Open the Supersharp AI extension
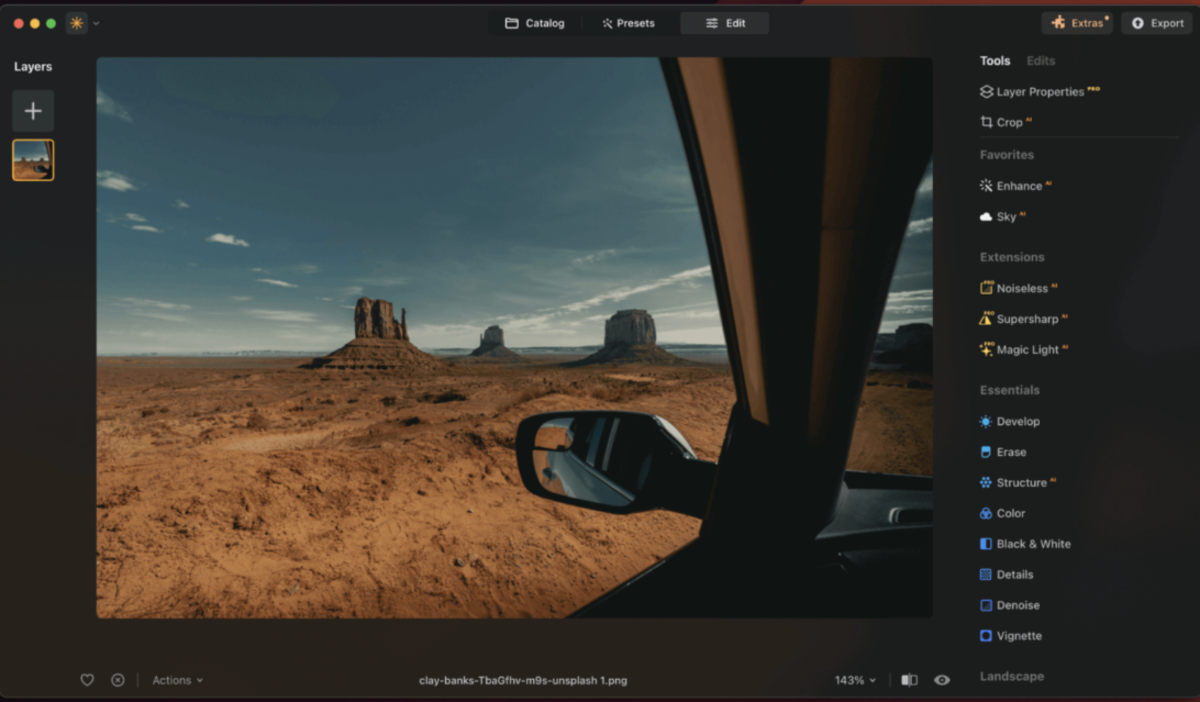The height and width of the screenshot is (702, 1200). (x=1026, y=318)
